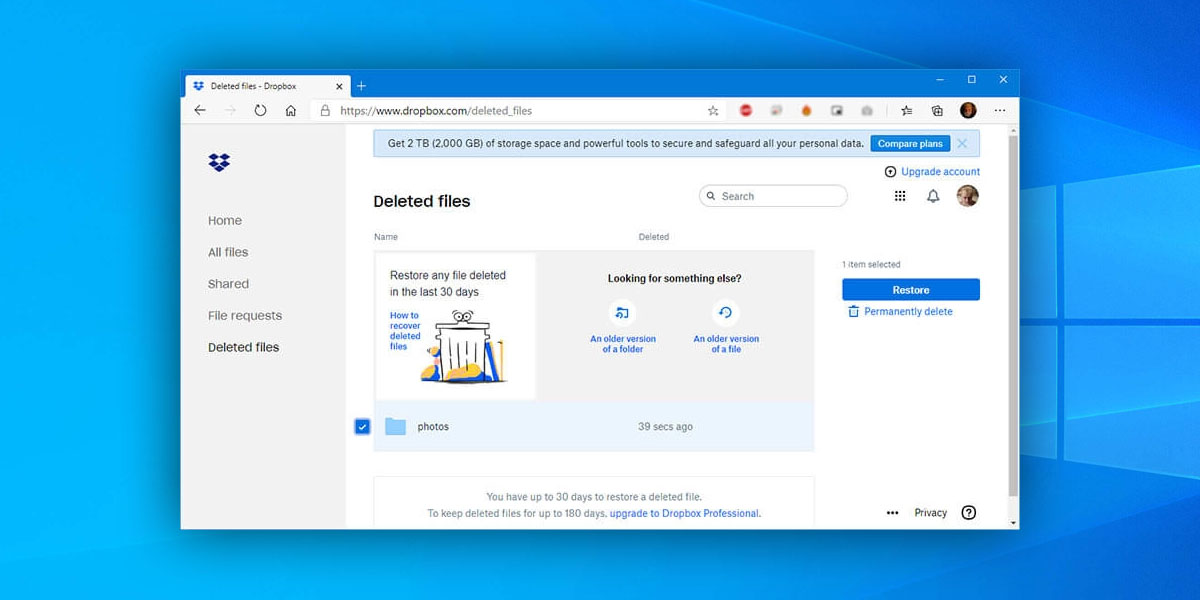
Task: Click the Permanently delete link
Action: click(908, 312)
